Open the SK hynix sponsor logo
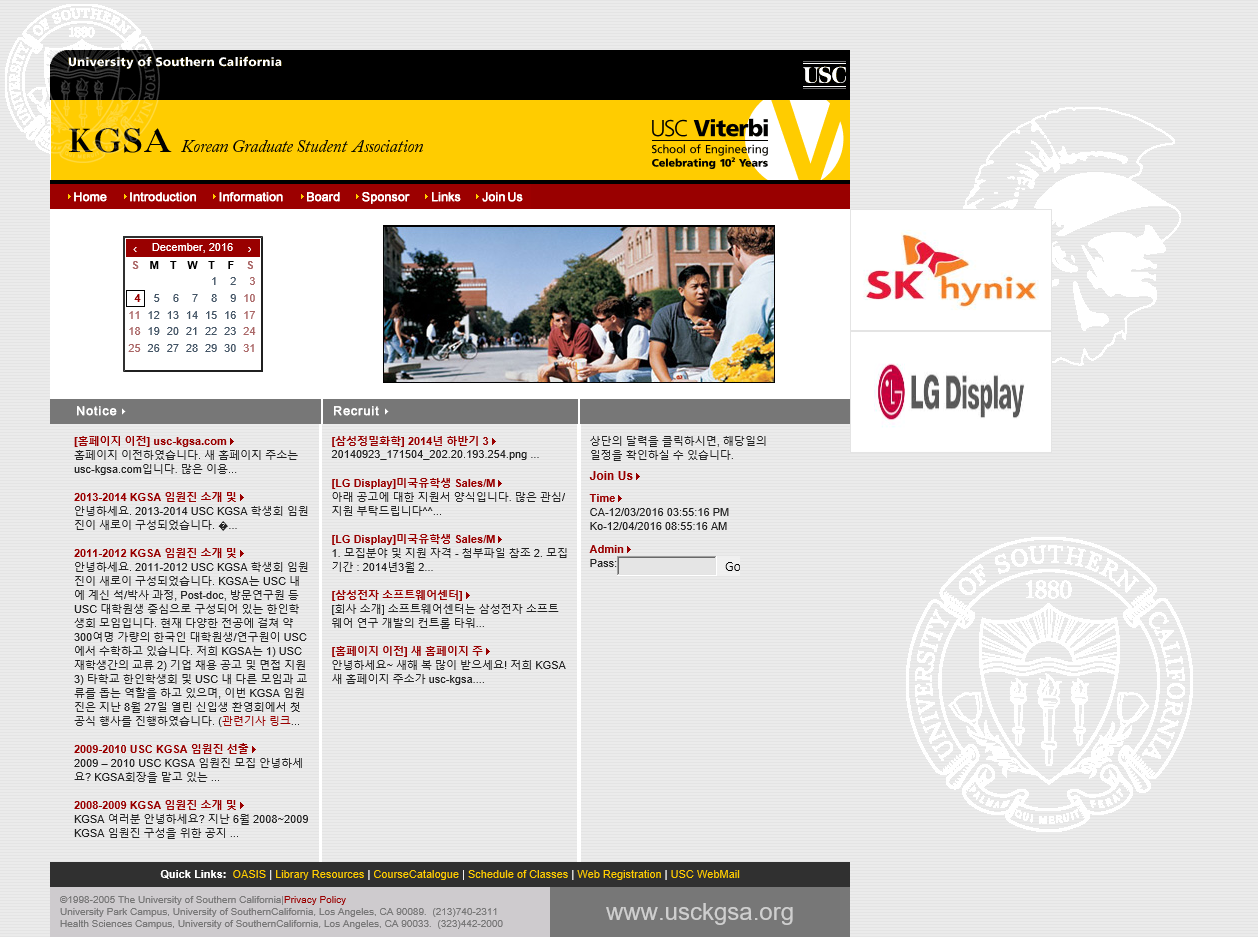1258x937 pixels. point(950,270)
